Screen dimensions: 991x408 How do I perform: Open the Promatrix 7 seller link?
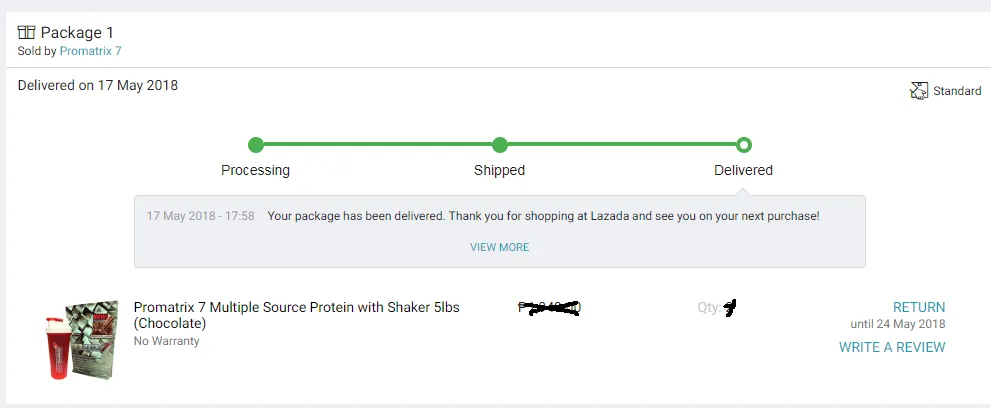[90, 51]
